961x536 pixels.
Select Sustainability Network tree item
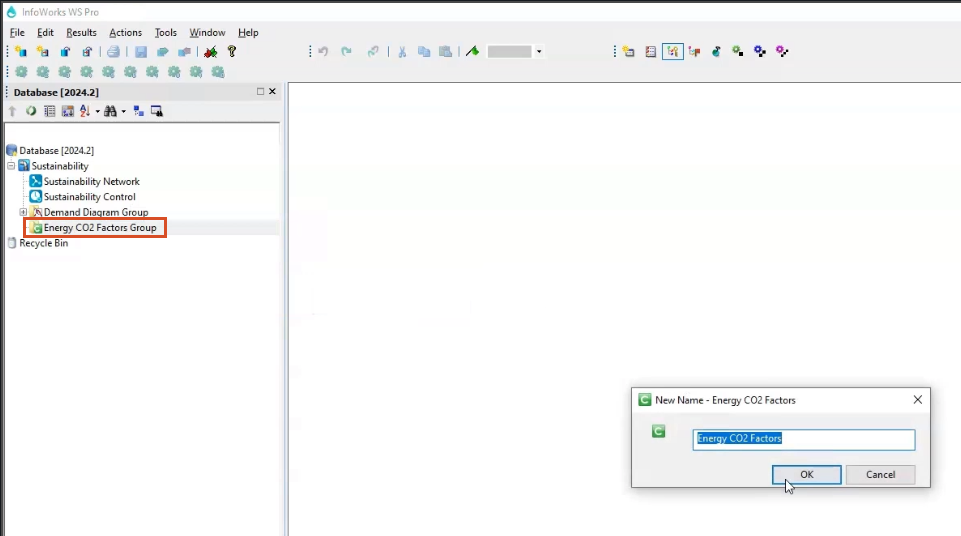[x=92, y=181]
